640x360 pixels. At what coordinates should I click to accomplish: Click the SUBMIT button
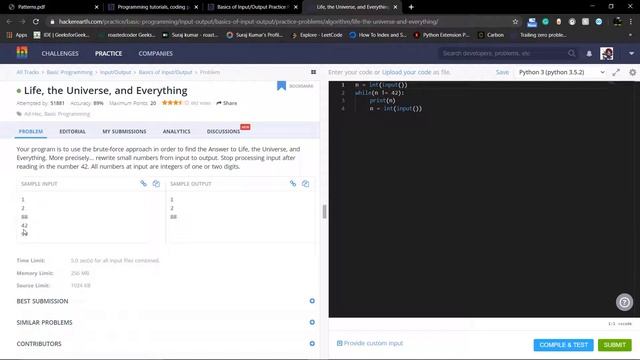[x=615, y=345]
